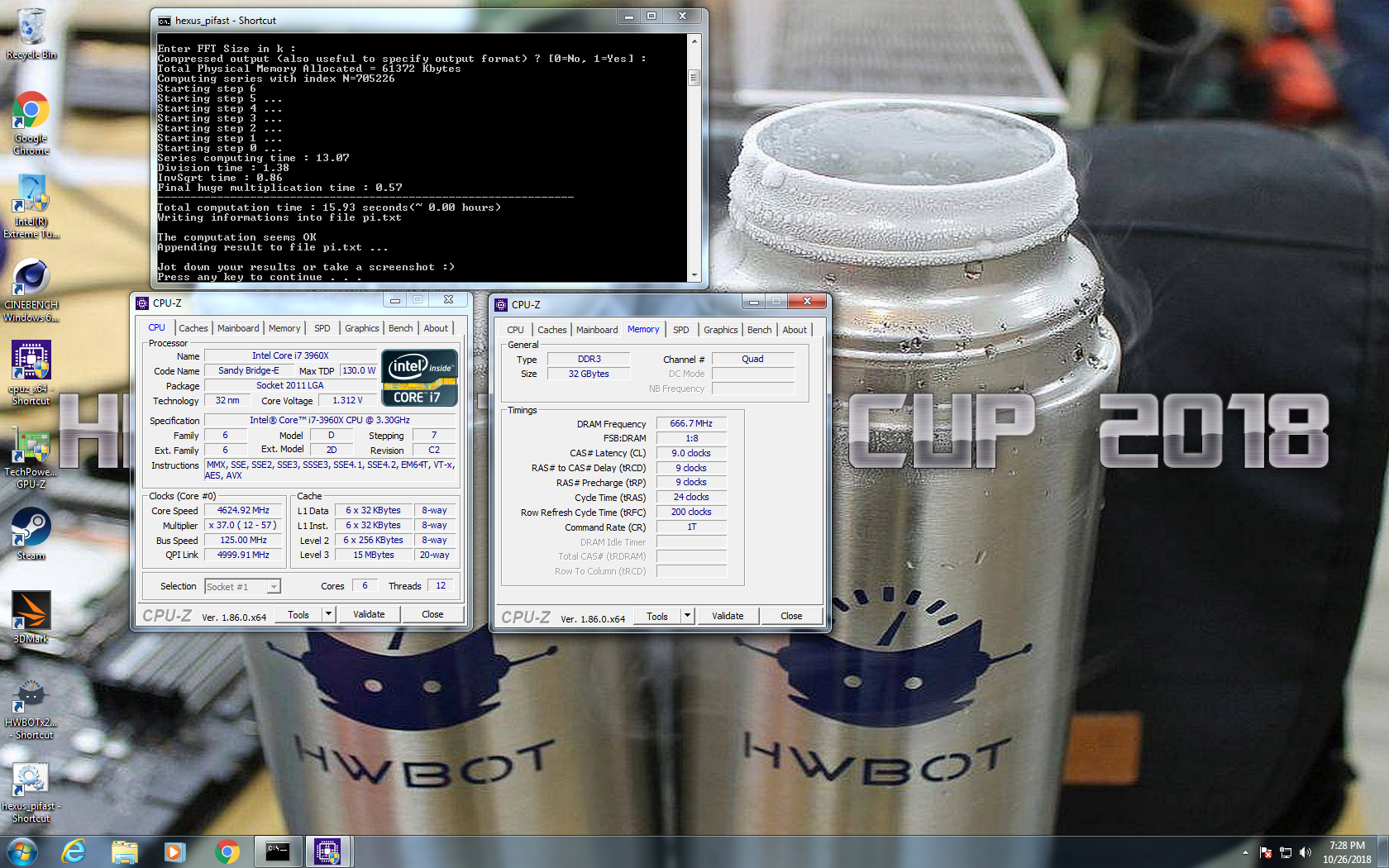Screen dimensions: 1389x868
Task: Open Intel Extreme Tuning desktop shortcut
Action: [31, 207]
